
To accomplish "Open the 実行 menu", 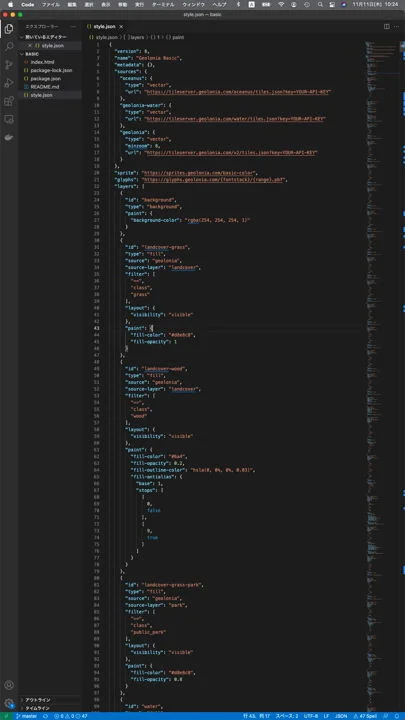I will click(x=140, y=4).
